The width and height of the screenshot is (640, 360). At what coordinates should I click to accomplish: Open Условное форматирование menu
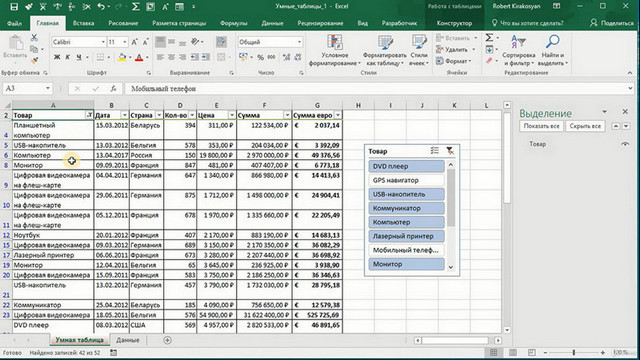pyautogui.click(x=335, y=50)
